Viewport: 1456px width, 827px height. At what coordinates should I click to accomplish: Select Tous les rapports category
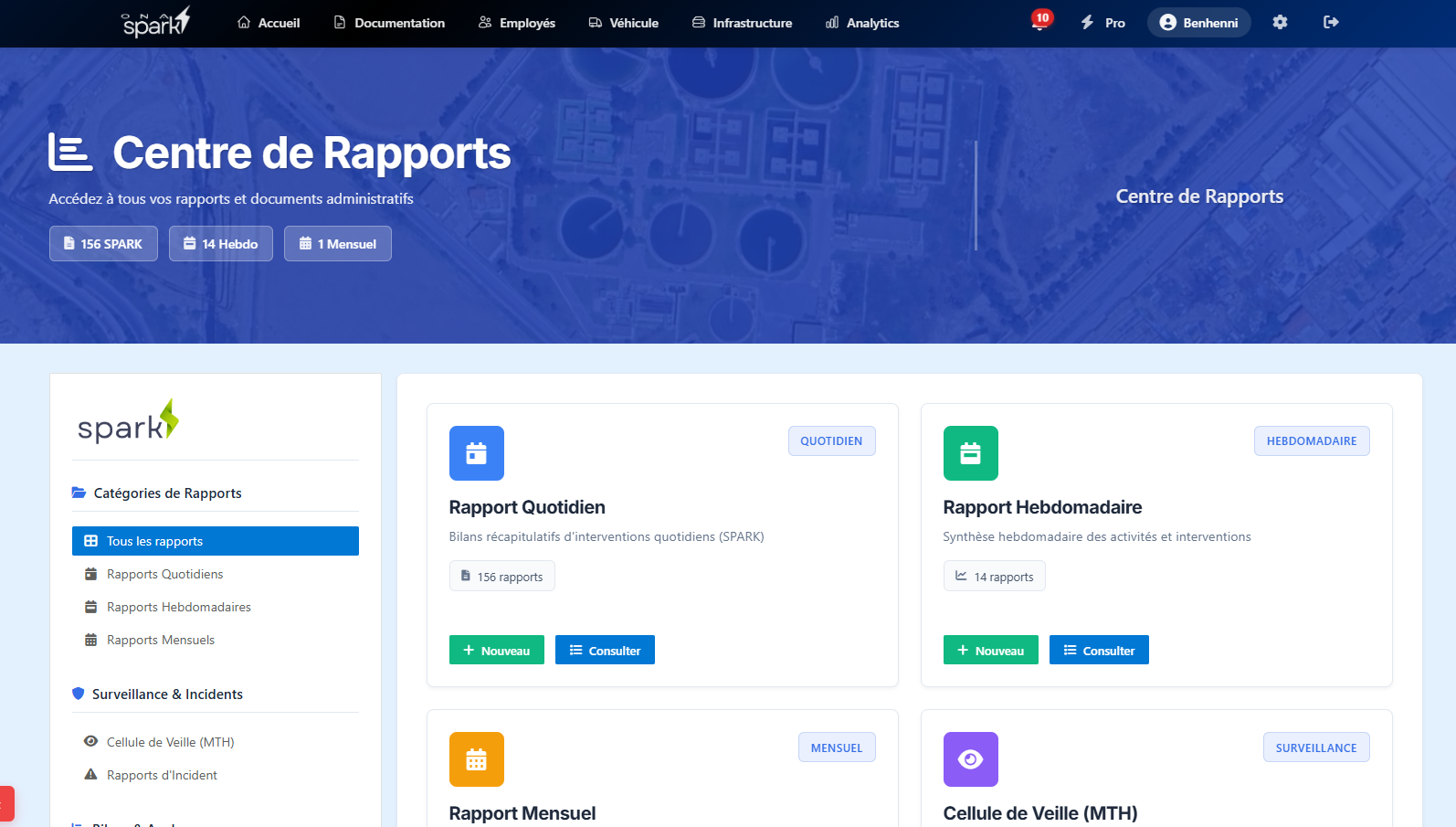coord(216,541)
